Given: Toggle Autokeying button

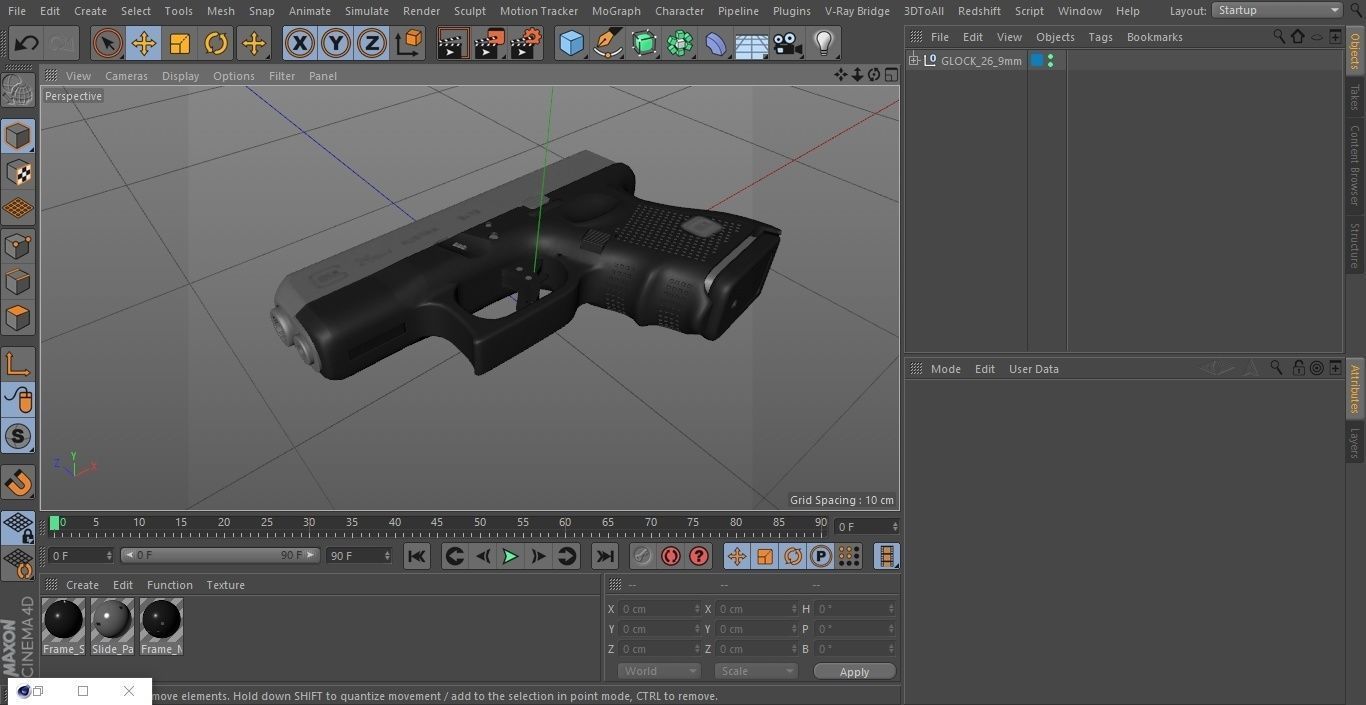Looking at the screenshot, I should [x=671, y=556].
